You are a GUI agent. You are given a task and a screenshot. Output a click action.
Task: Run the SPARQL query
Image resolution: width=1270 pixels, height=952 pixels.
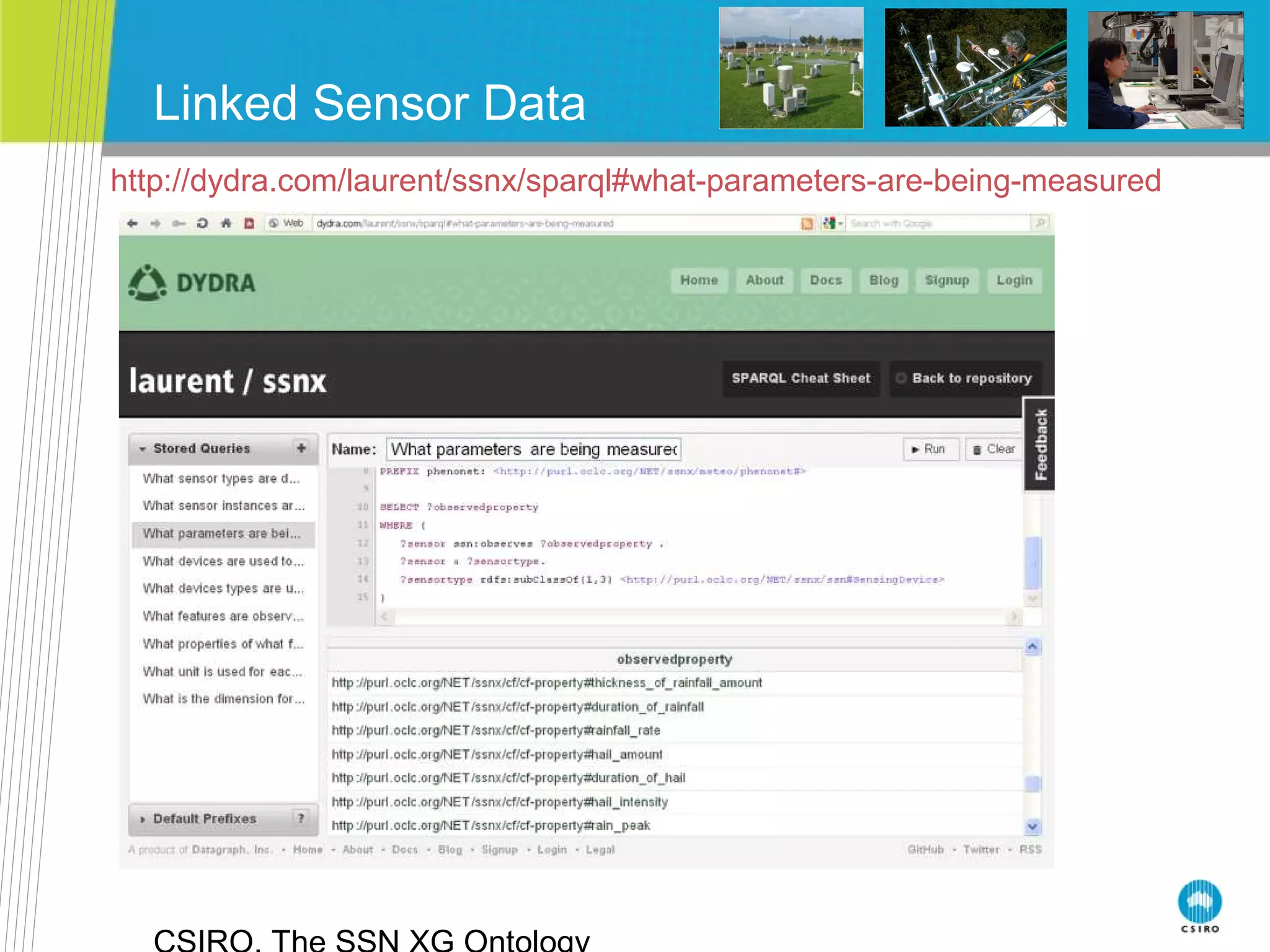pos(931,449)
